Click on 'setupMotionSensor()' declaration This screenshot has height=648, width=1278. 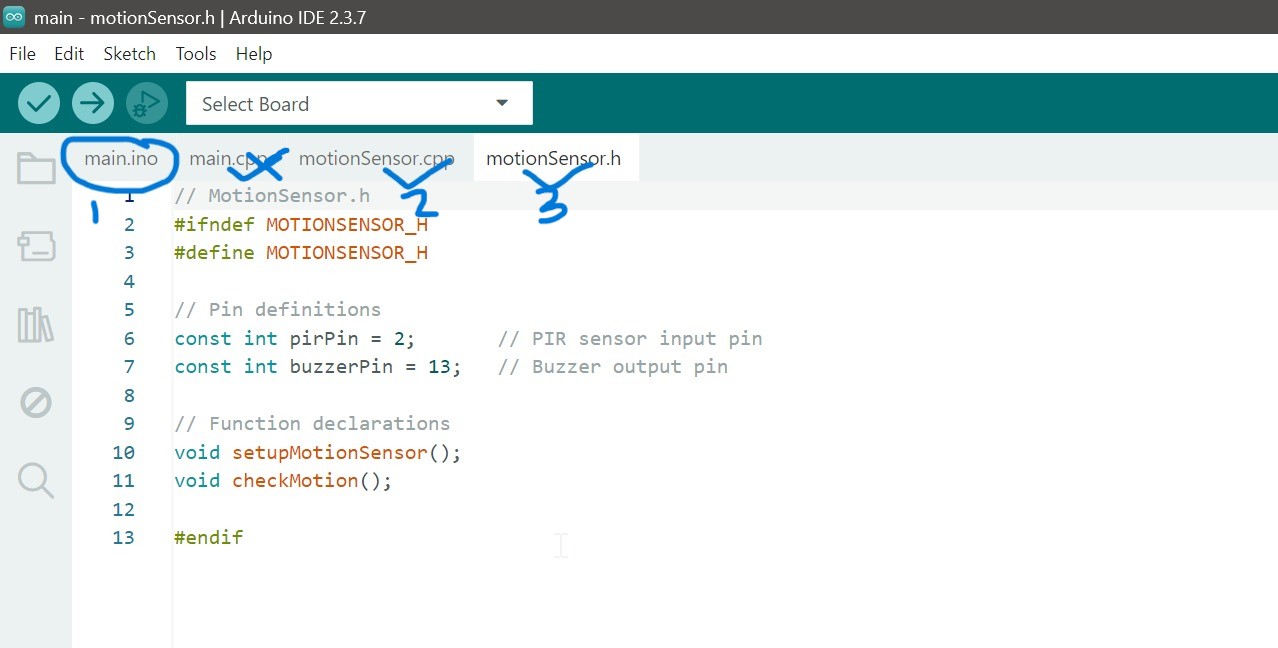(318, 453)
